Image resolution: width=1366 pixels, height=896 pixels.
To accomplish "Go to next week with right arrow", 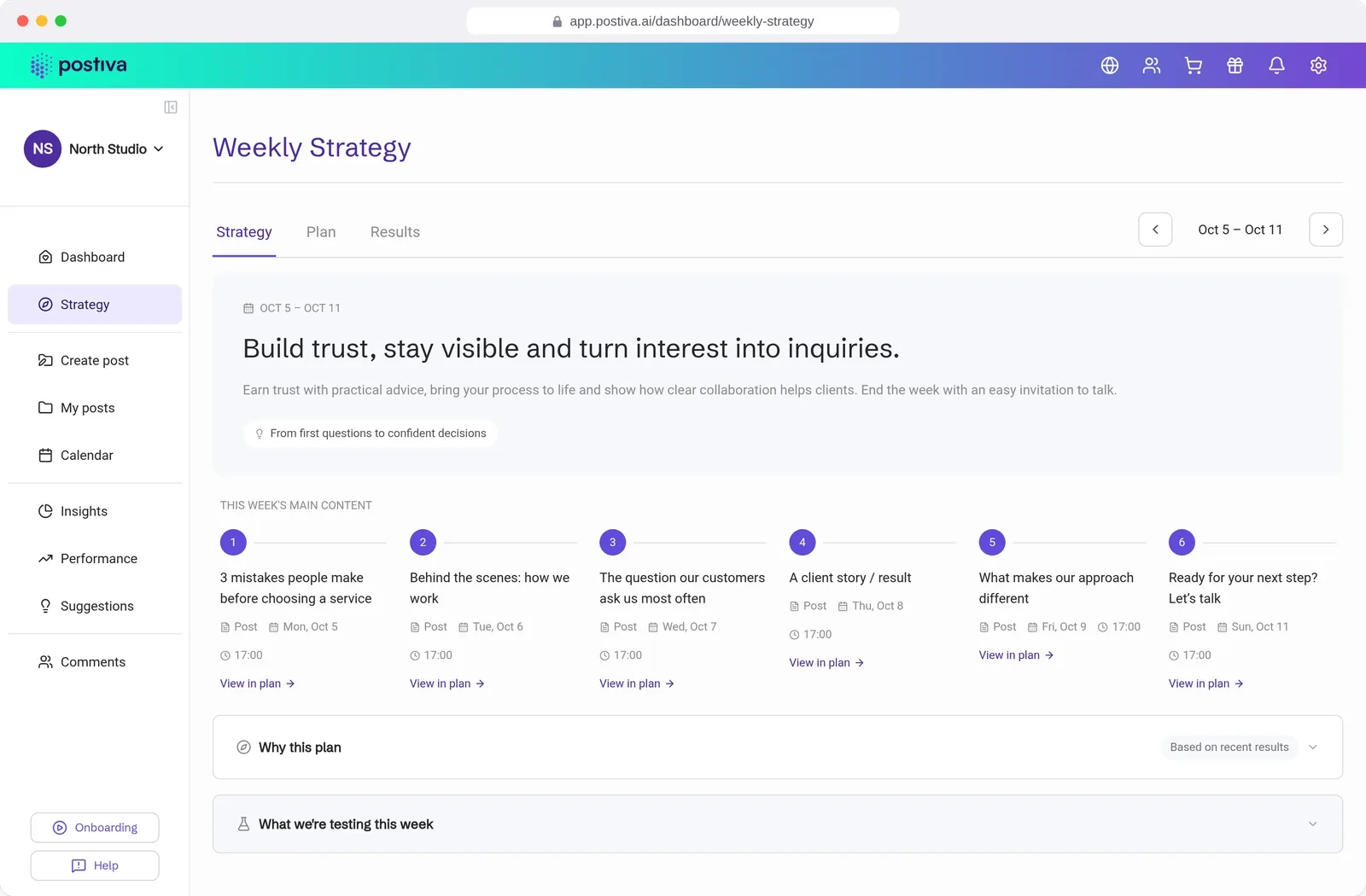I will click(x=1326, y=230).
